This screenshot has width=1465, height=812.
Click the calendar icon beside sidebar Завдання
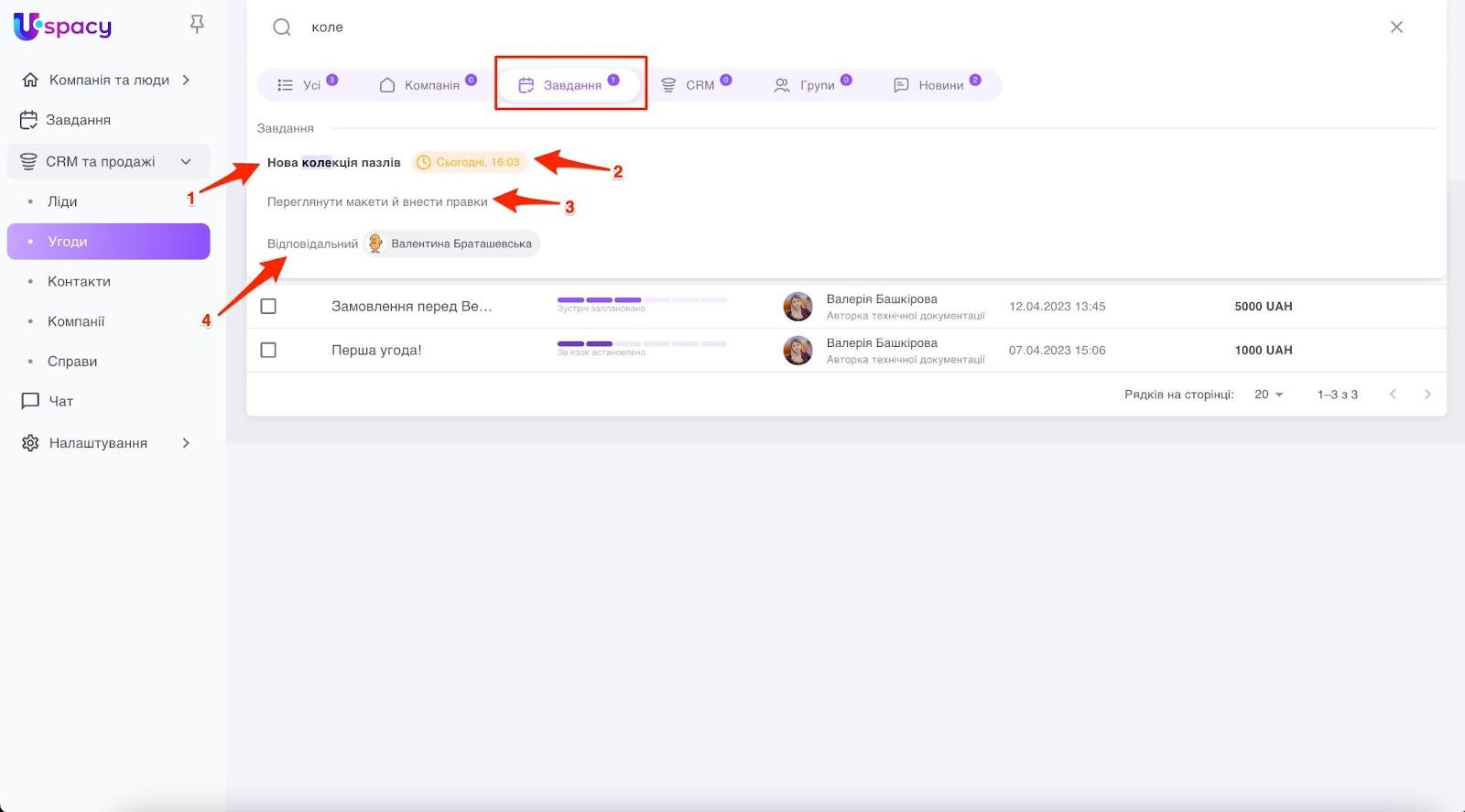[x=28, y=120]
